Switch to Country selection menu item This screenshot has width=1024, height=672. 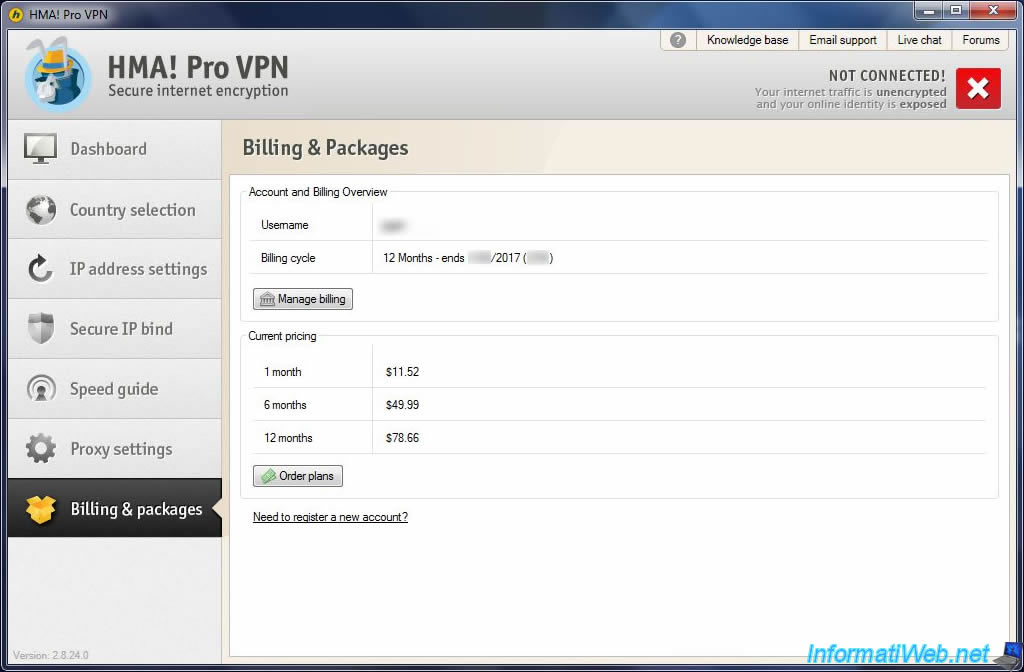(132, 210)
